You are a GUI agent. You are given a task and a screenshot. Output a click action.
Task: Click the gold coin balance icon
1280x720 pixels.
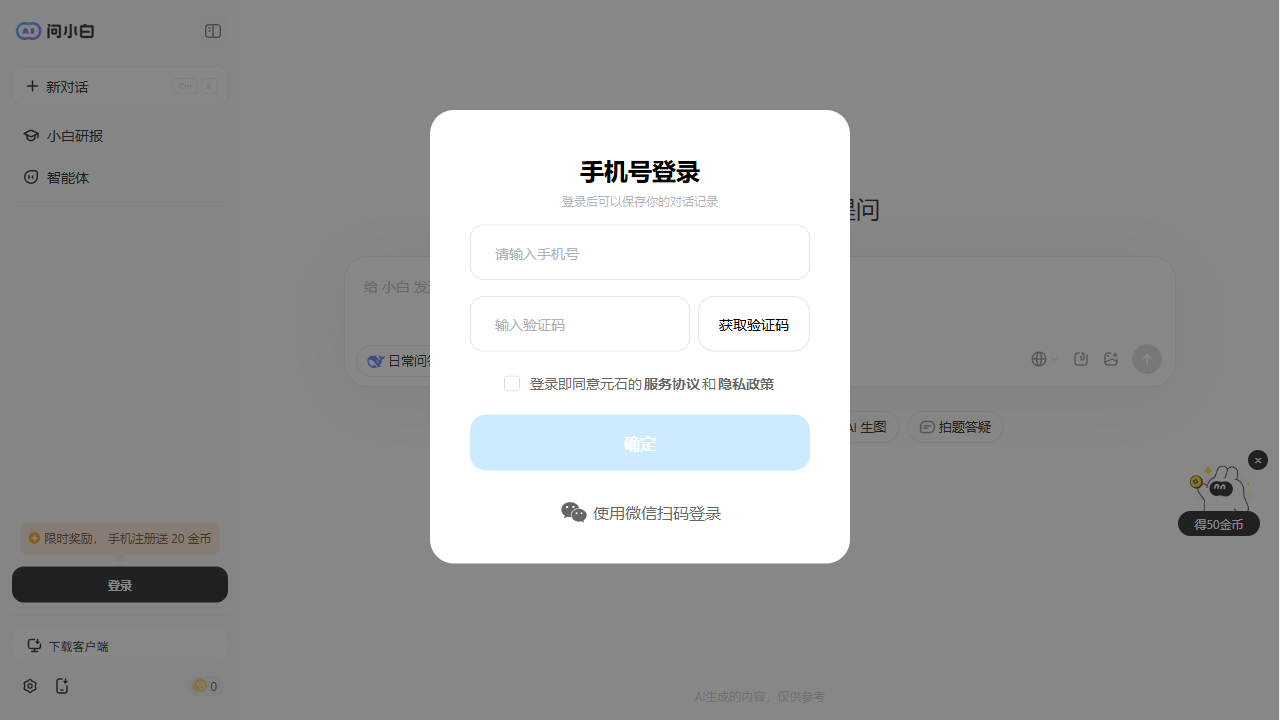coord(200,686)
